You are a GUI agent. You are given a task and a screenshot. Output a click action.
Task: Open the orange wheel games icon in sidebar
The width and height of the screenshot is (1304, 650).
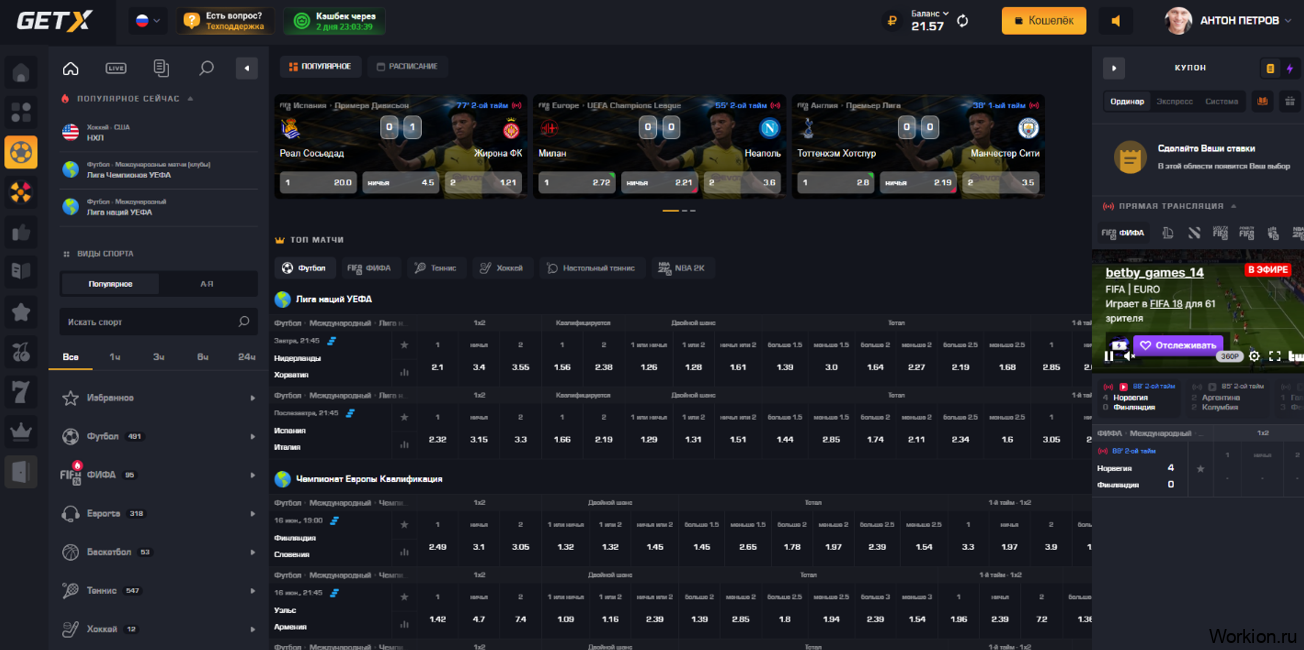(x=20, y=192)
